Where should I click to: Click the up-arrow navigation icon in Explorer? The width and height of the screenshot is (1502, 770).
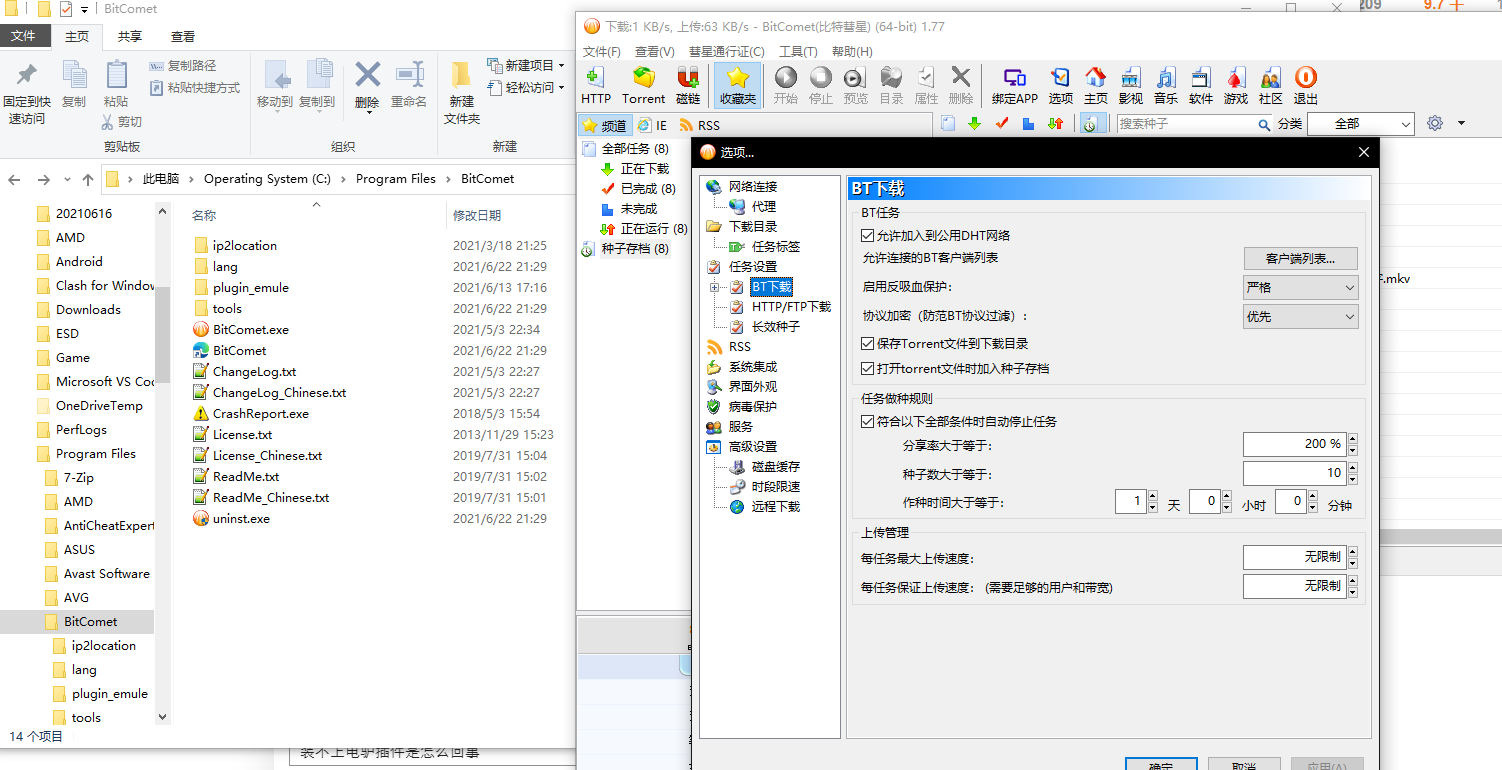tap(88, 180)
